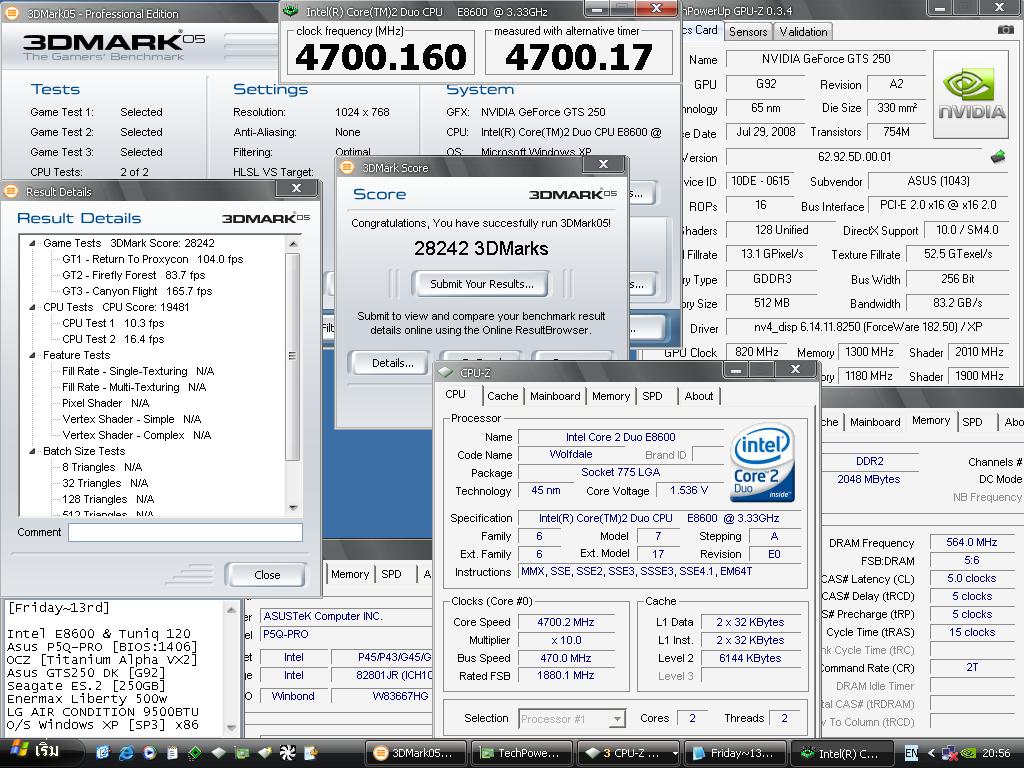Viewport: 1024px width, 768px height.
Task: Collapse the Batch Size Tests tree node
Action: (32, 451)
